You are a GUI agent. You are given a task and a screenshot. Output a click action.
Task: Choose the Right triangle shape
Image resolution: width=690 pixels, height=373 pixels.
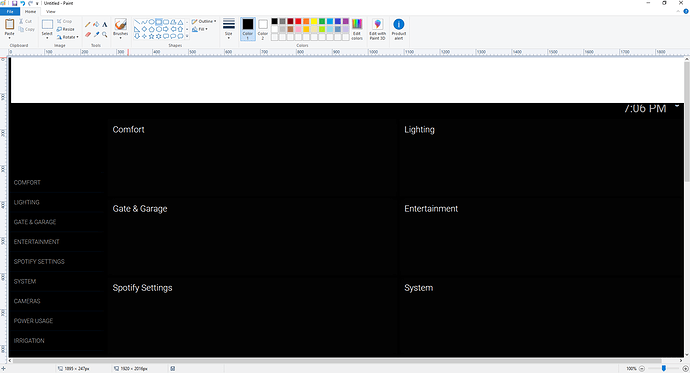[x=137, y=29]
